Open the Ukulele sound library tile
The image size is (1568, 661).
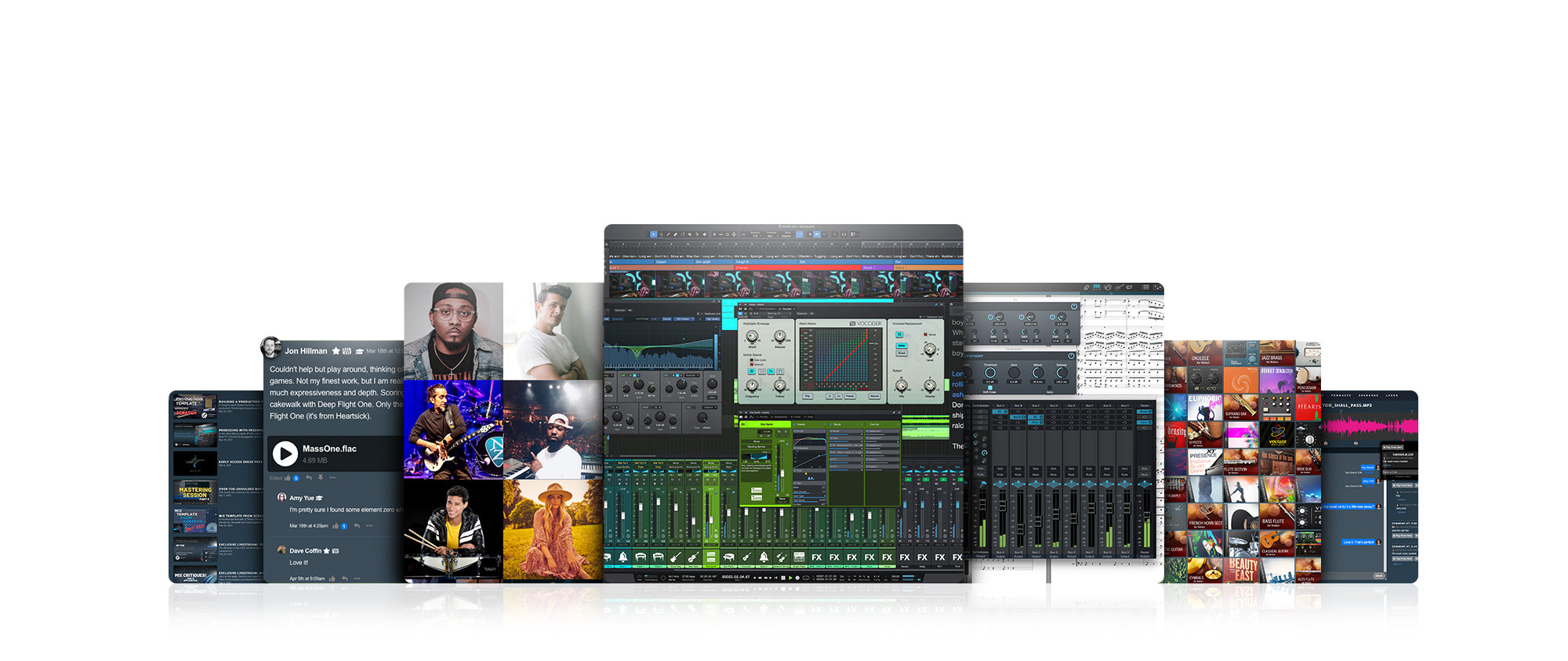tap(1205, 353)
